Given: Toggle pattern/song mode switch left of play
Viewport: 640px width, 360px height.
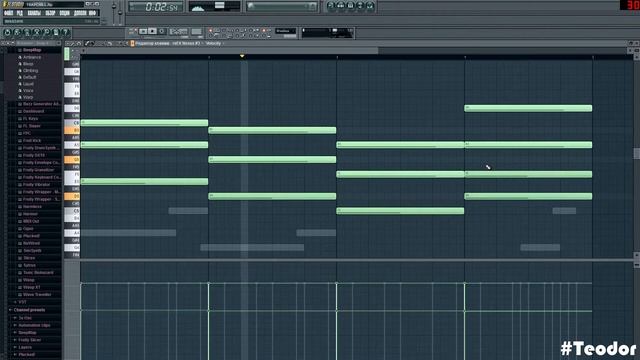Looking at the screenshot, I should coord(133,31).
